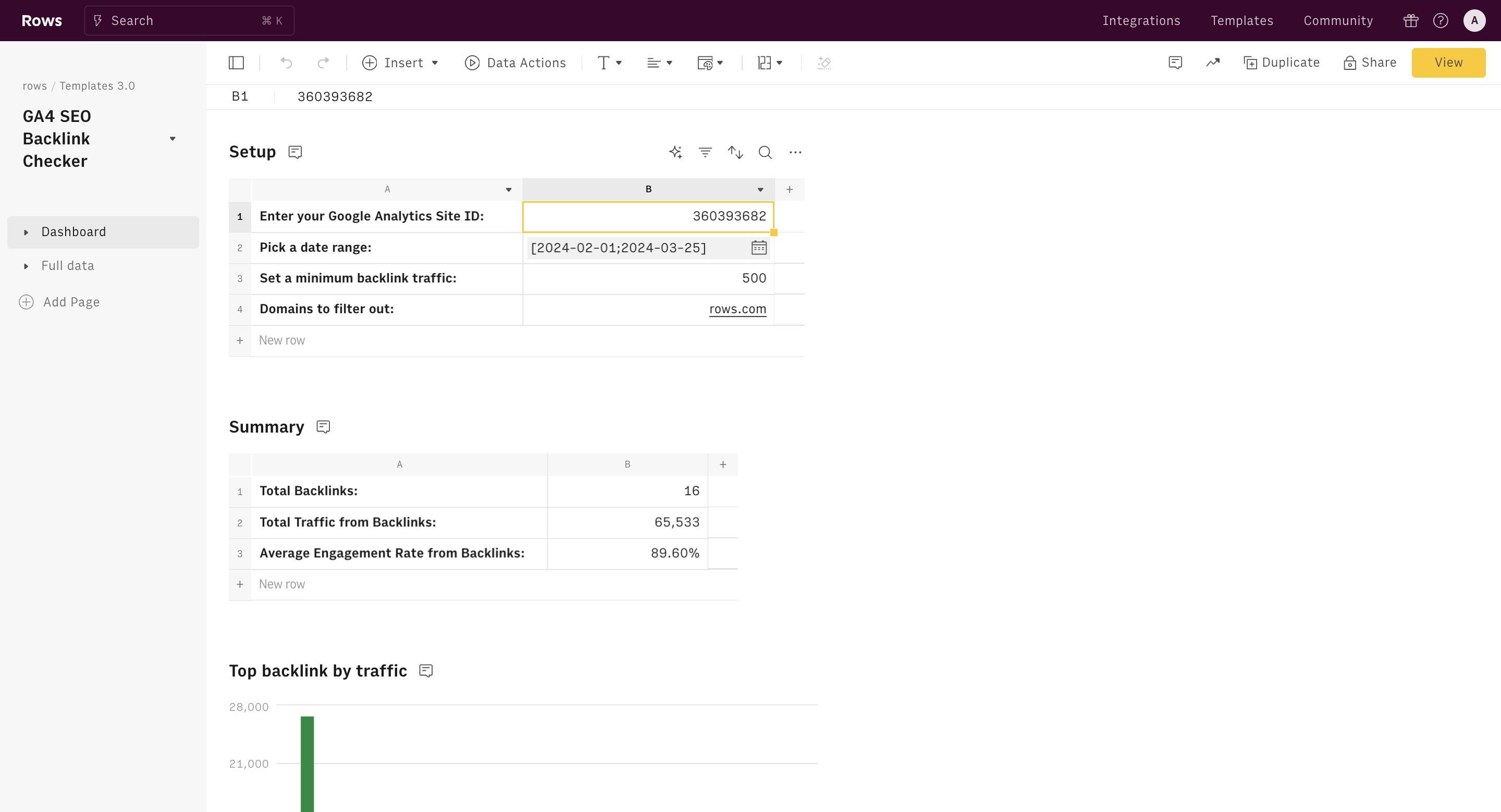Click the search magnifier on Setup table
Screen dimensions: 1501x812
pos(765,153)
